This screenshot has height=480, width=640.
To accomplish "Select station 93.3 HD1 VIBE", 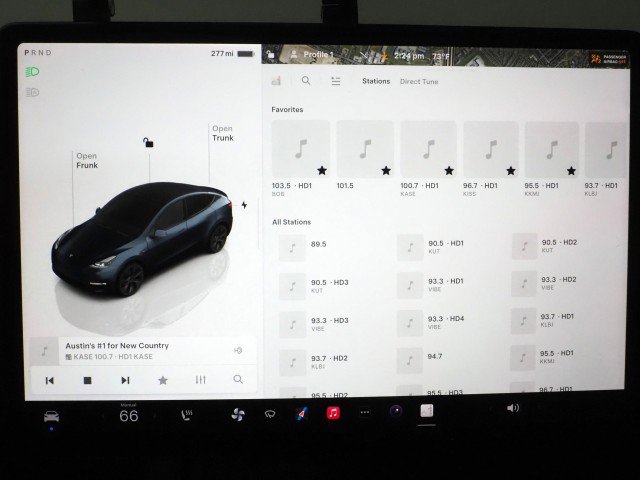I will tap(431, 285).
